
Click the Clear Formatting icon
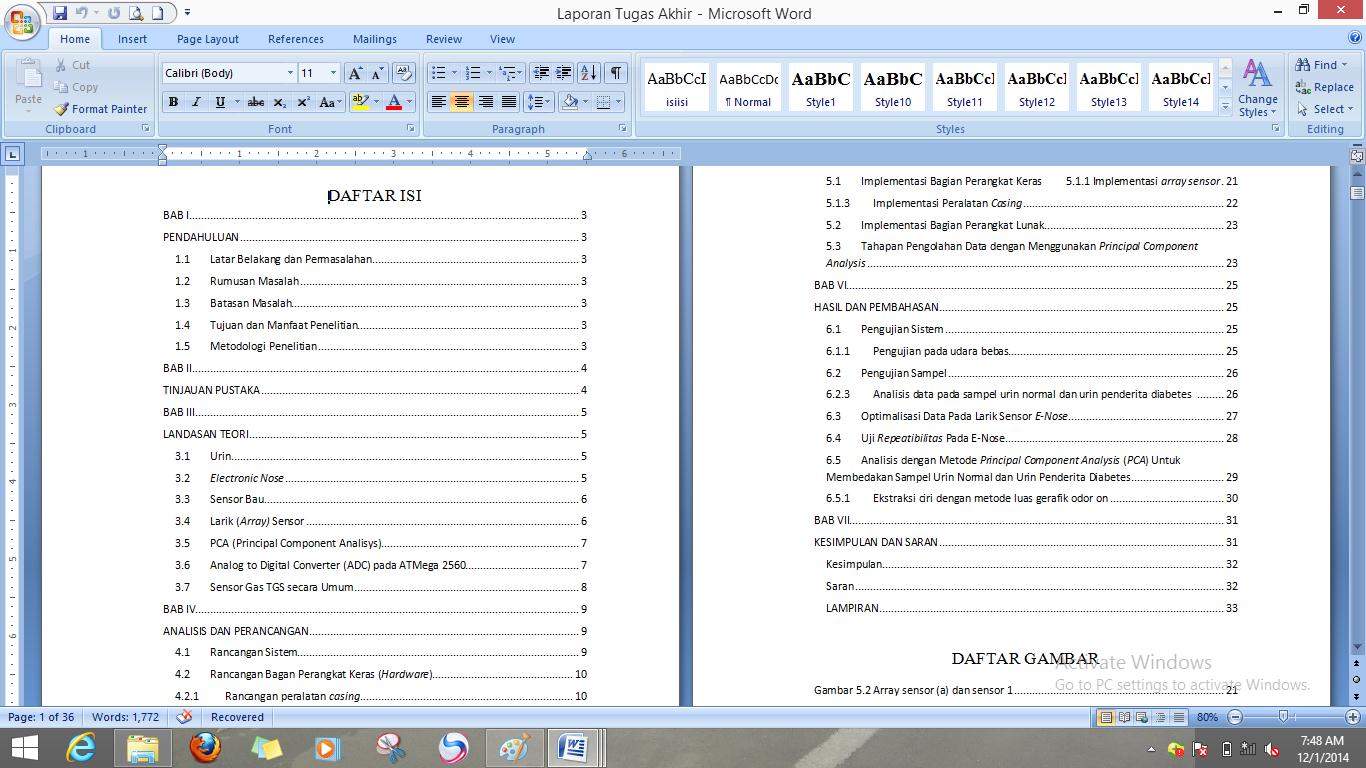[403, 73]
